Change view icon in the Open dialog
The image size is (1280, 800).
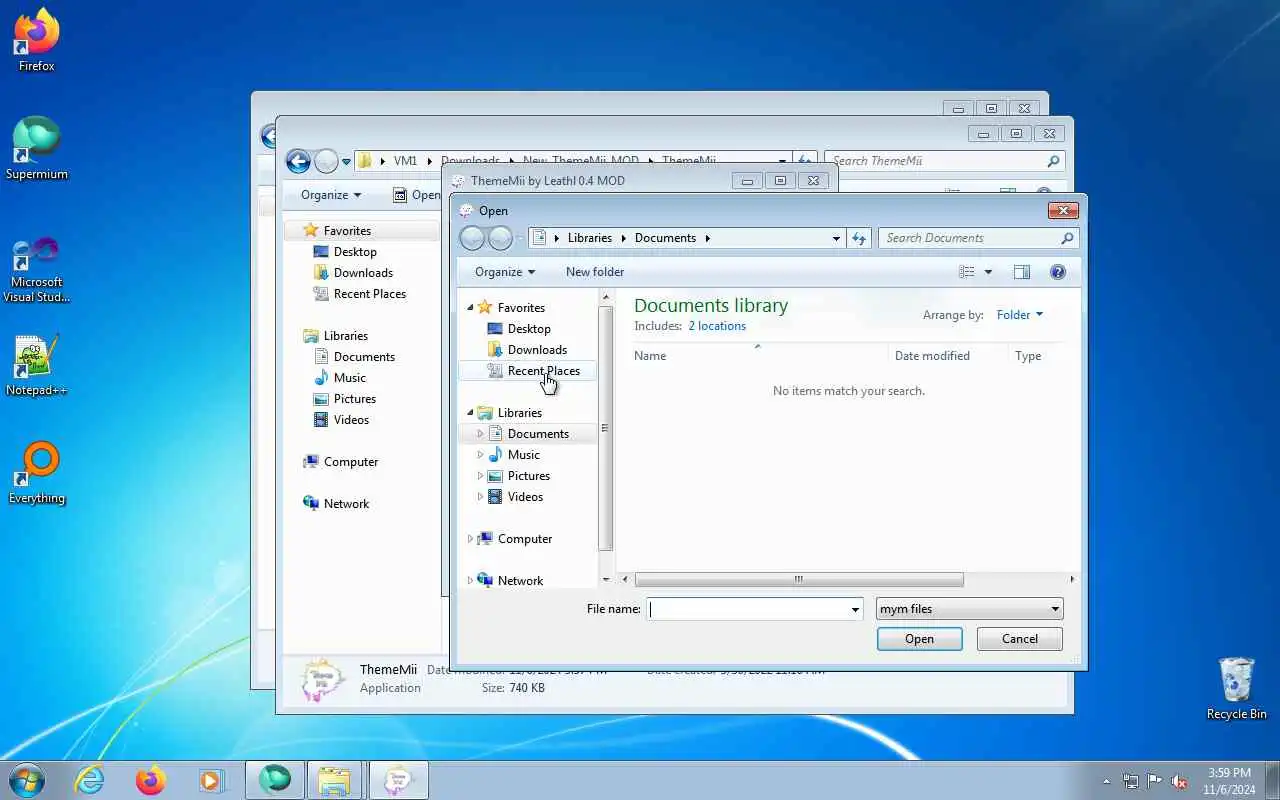click(x=967, y=272)
